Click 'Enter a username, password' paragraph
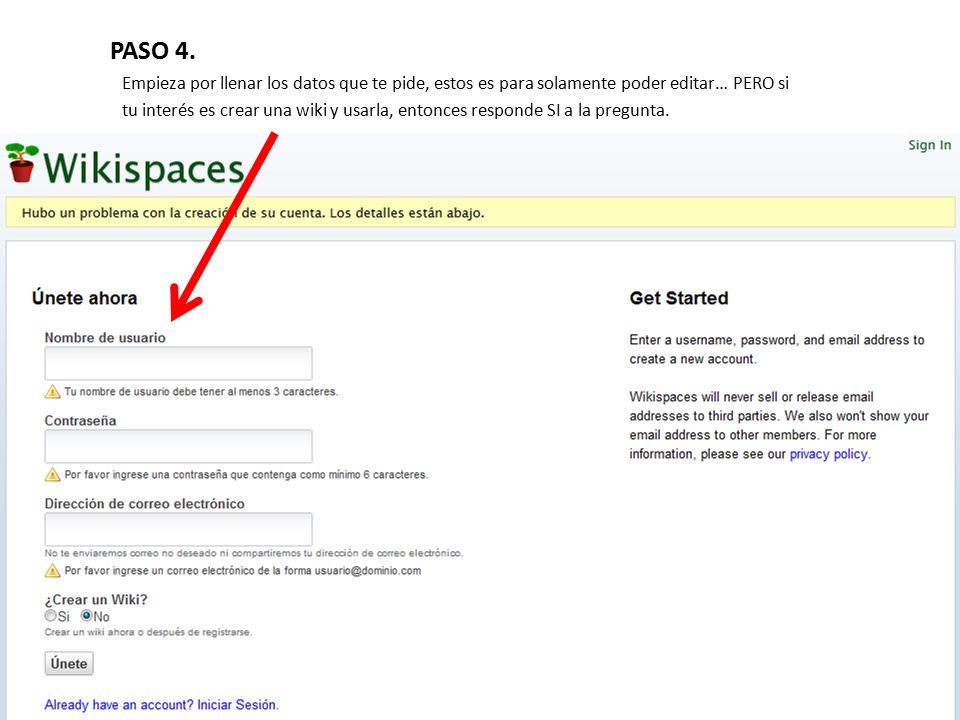The height and width of the screenshot is (720, 960). pos(777,350)
